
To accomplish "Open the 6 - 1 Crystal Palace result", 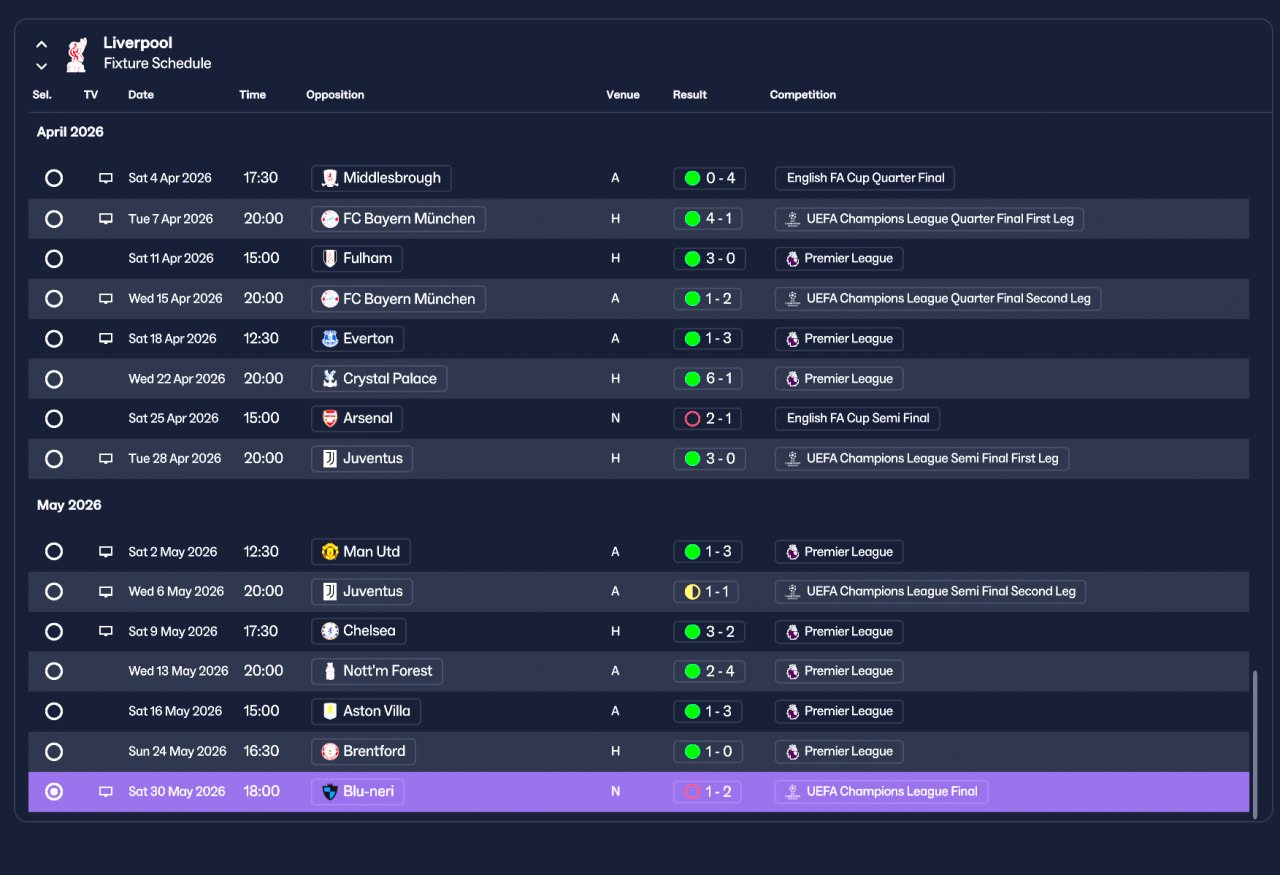I will pos(709,379).
